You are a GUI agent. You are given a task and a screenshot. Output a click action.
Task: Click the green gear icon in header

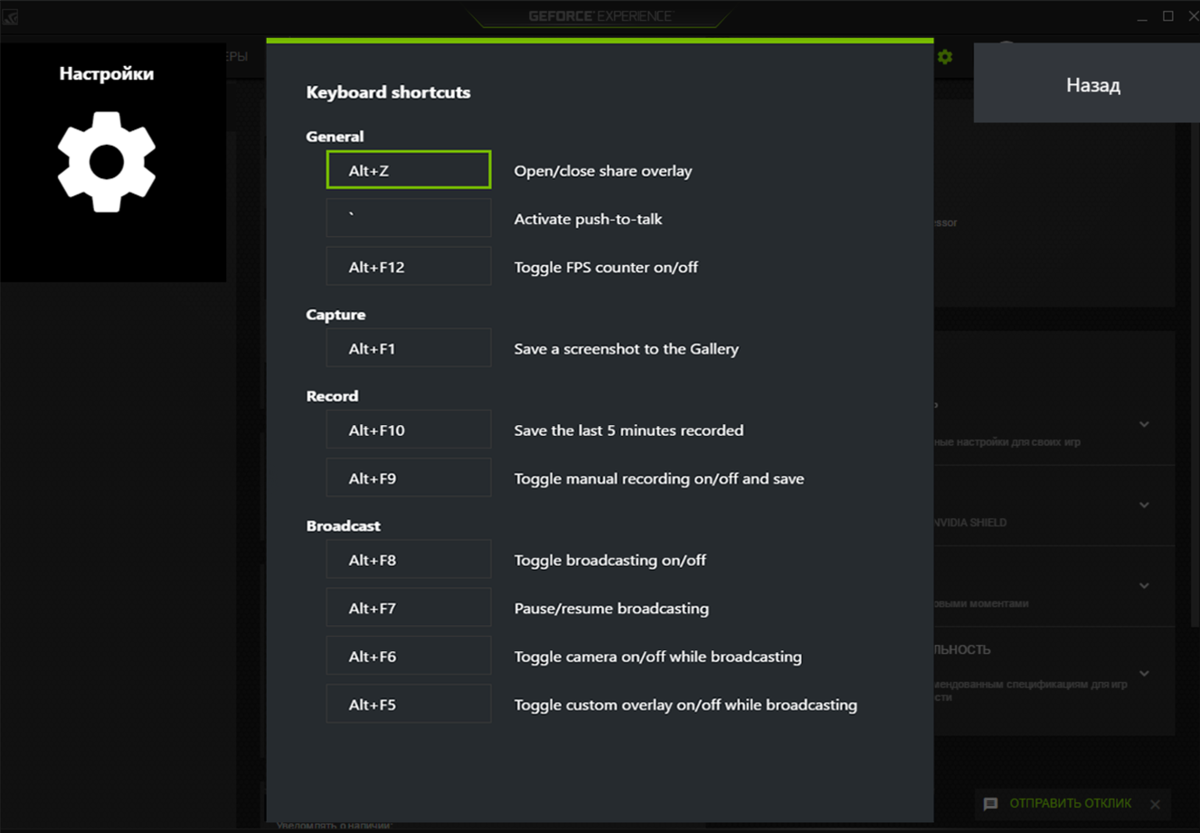point(945,57)
